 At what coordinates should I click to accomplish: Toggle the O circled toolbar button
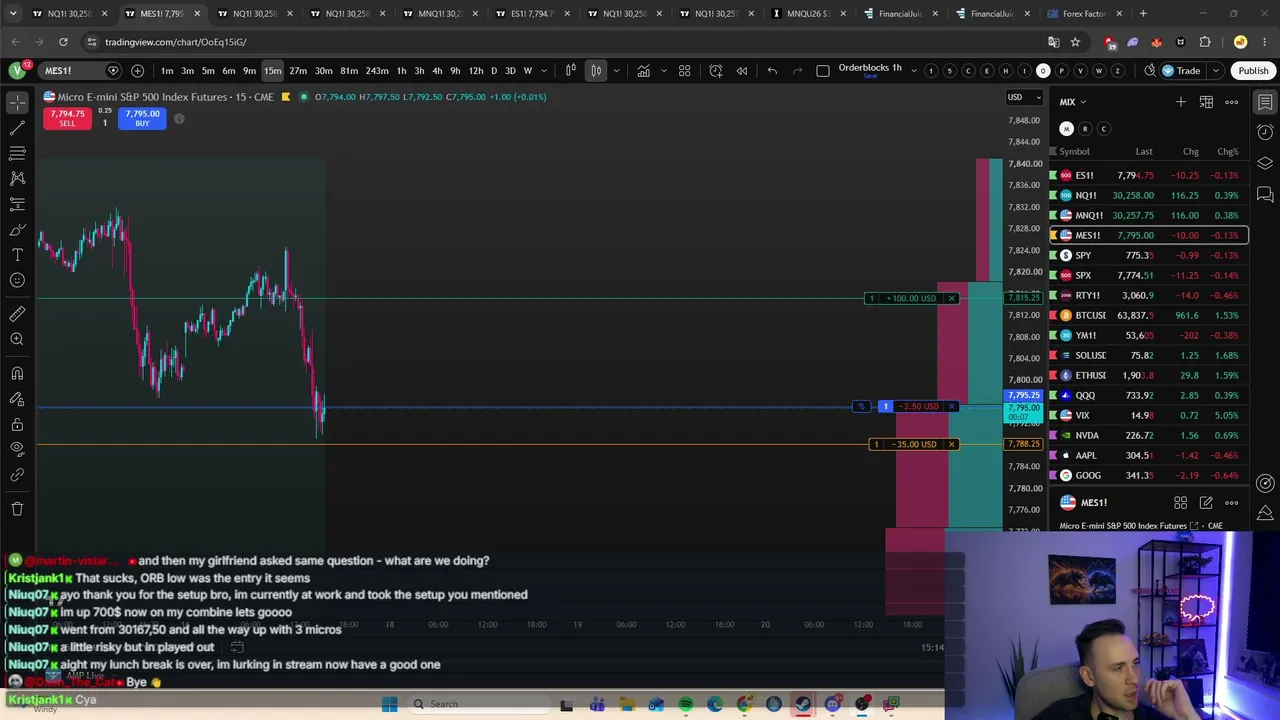tap(1043, 71)
